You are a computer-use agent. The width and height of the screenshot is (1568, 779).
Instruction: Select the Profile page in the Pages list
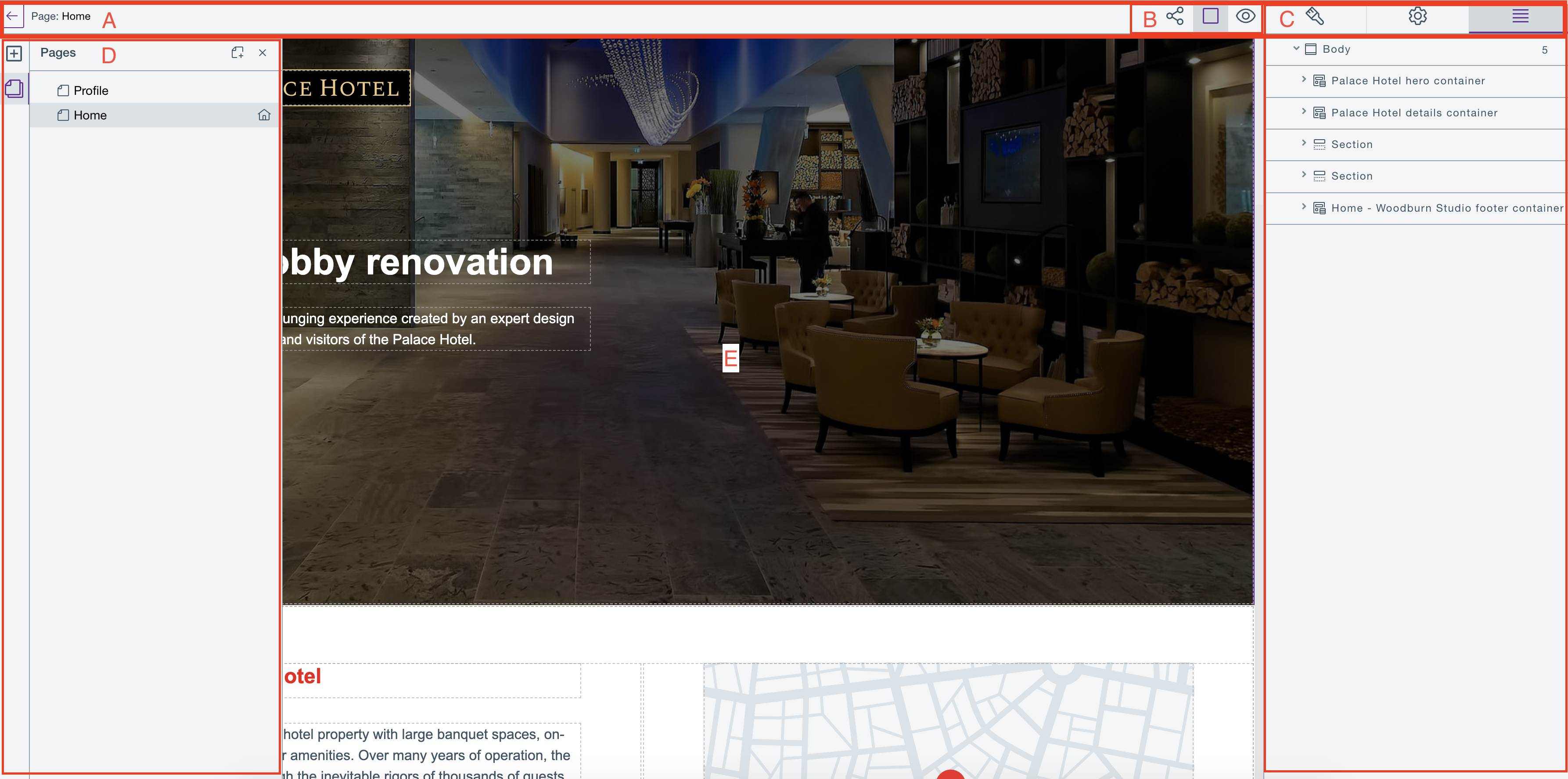click(91, 90)
